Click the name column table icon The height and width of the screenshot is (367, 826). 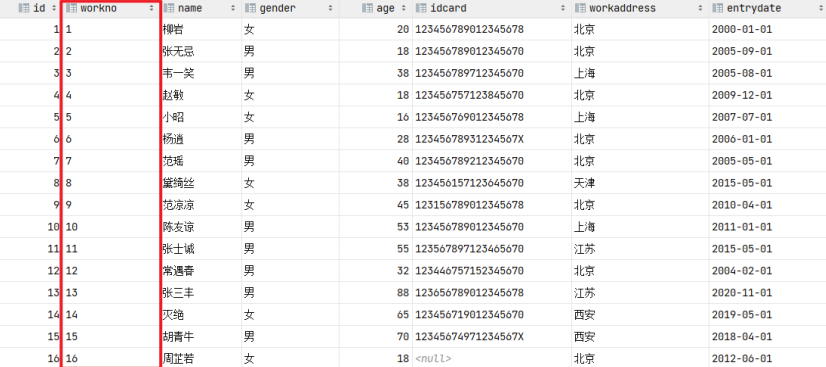pyautogui.click(x=169, y=8)
